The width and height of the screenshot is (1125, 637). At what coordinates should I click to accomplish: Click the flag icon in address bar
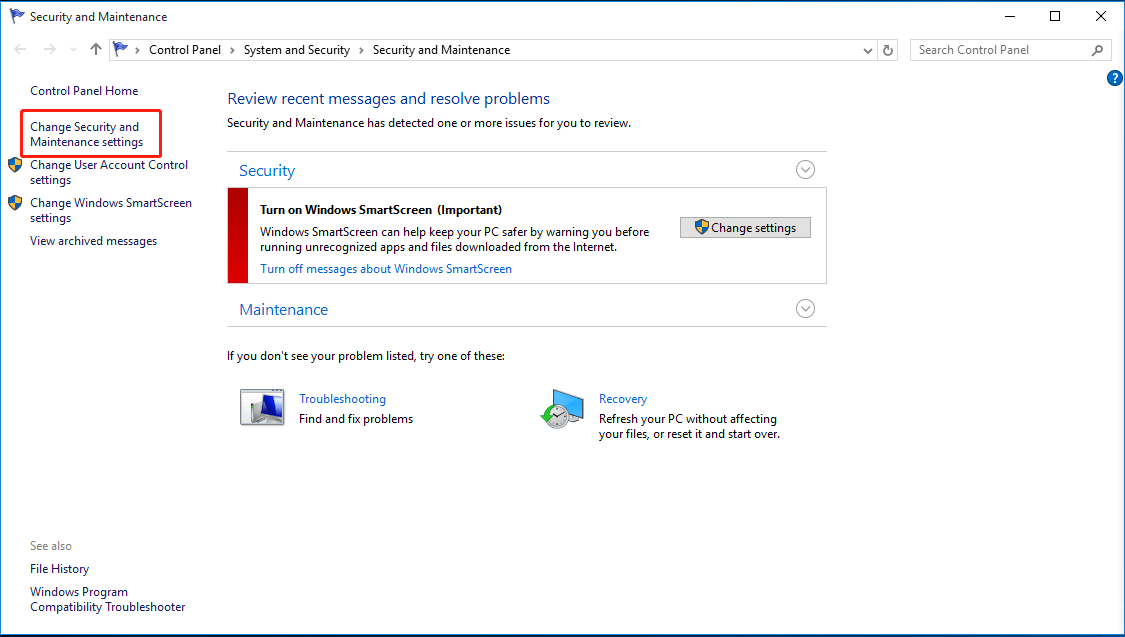click(121, 49)
